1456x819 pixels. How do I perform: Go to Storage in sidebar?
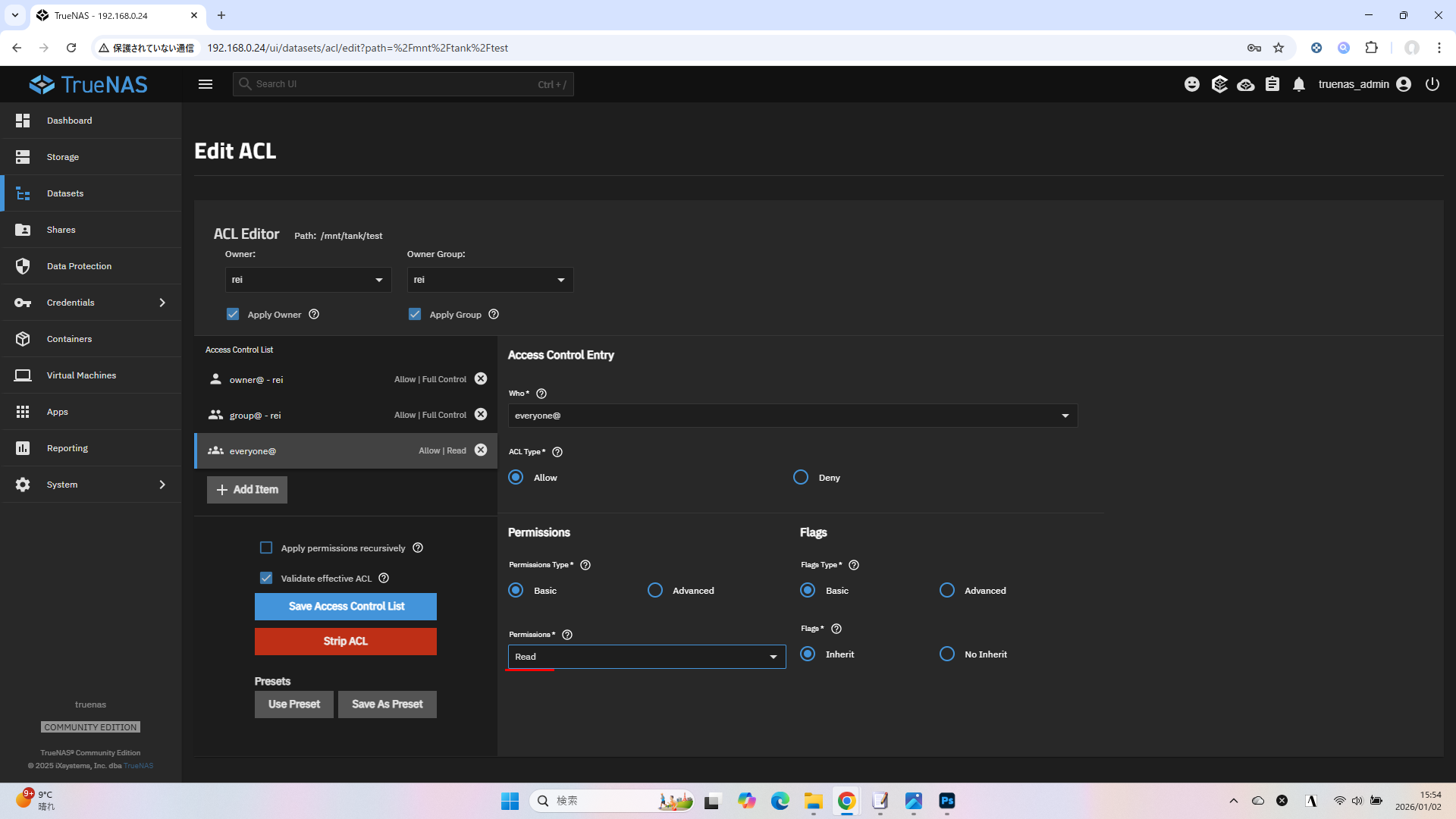coord(63,157)
